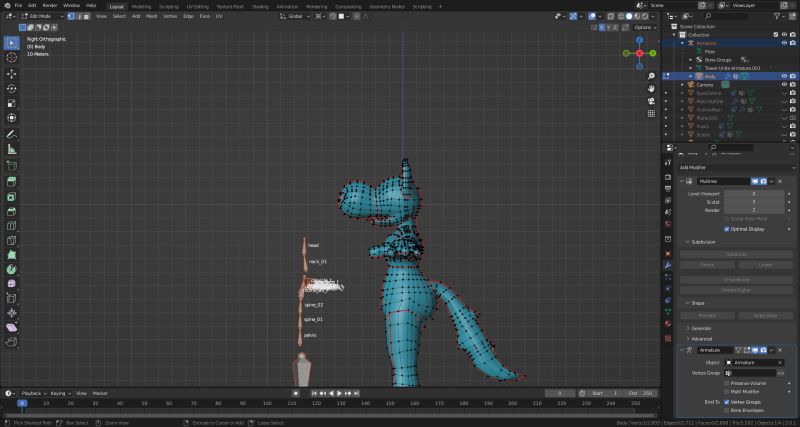The height and width of the screenshot is (427, 800).
Task: Switch to the Sculpting workspace tab
Action: point(169,5)
